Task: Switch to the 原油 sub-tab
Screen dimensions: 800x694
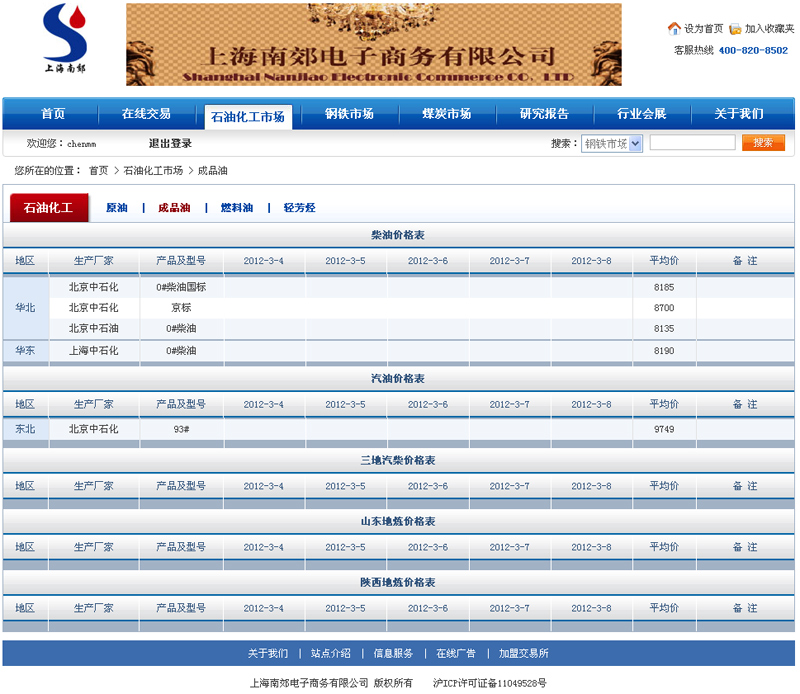Action: click(x=117, y=208)
